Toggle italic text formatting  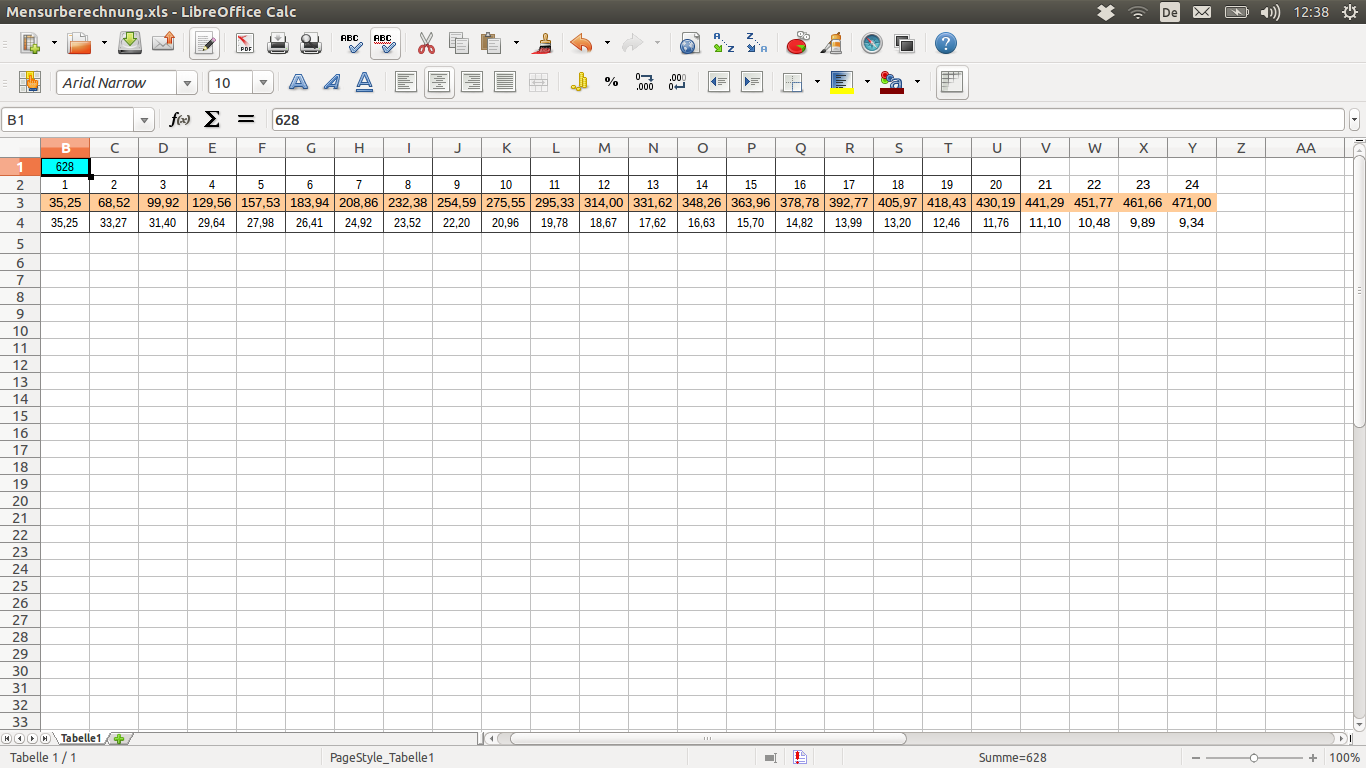(332, 82)
